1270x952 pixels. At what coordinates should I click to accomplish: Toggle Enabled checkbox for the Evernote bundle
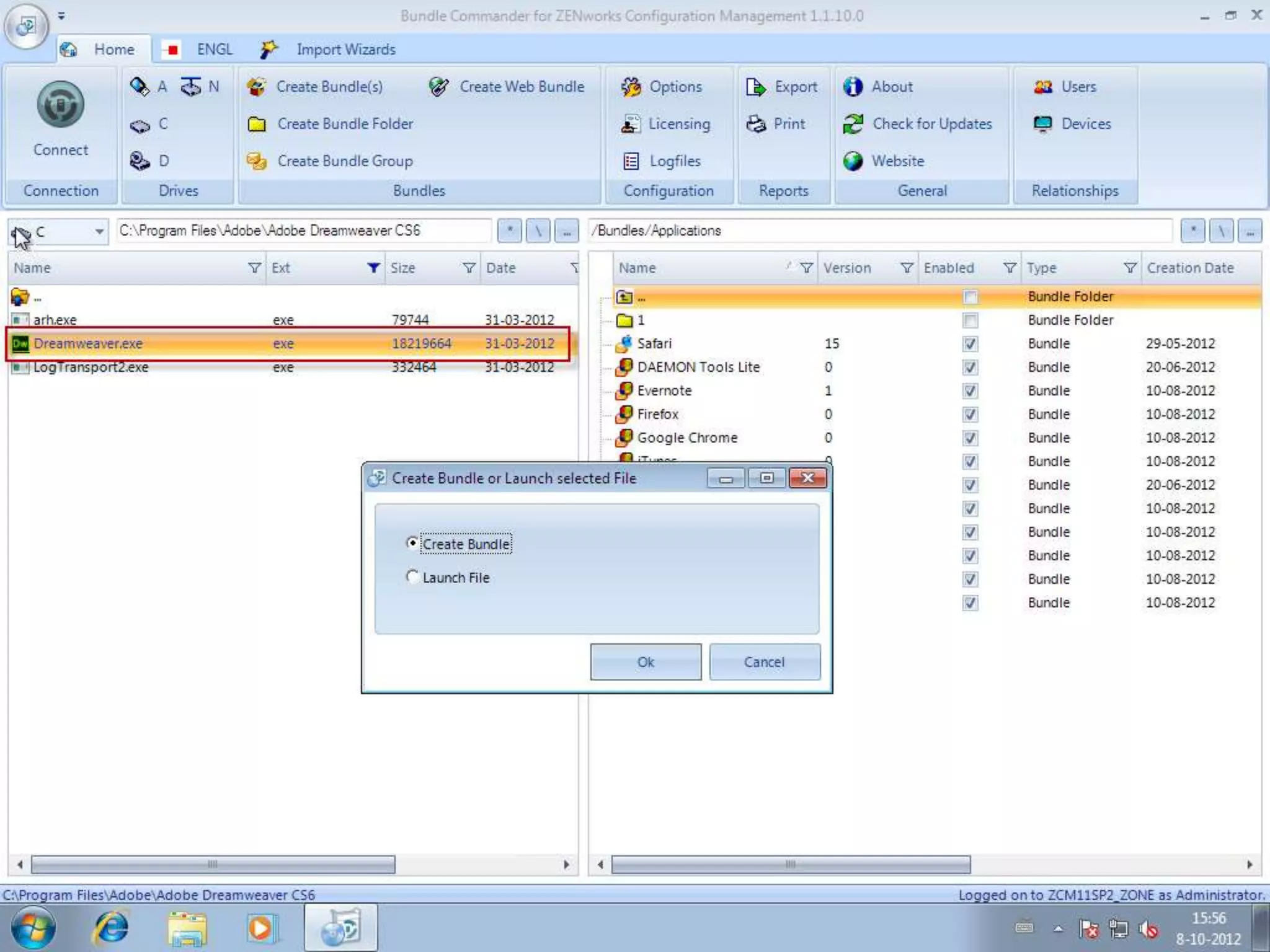pos(970,391)
